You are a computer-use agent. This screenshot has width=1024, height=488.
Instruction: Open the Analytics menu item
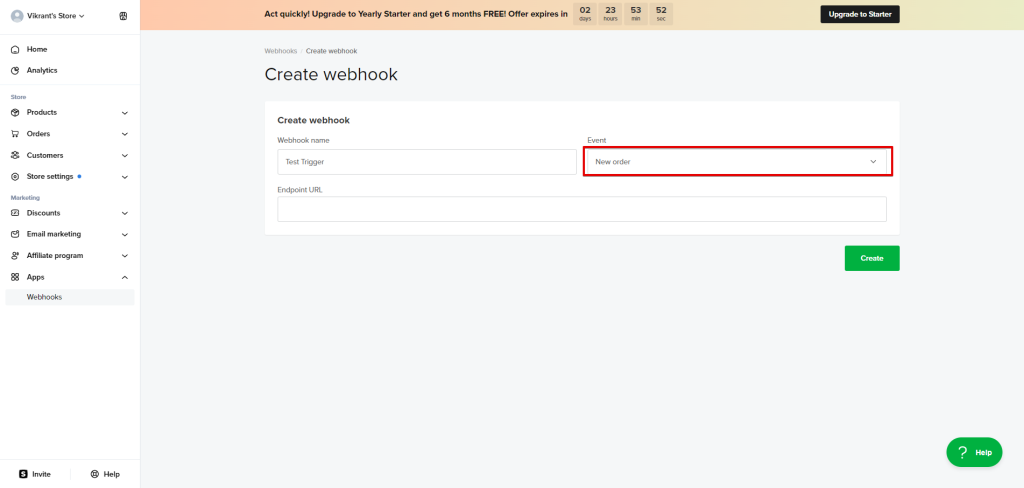click(x=42, y=70)
